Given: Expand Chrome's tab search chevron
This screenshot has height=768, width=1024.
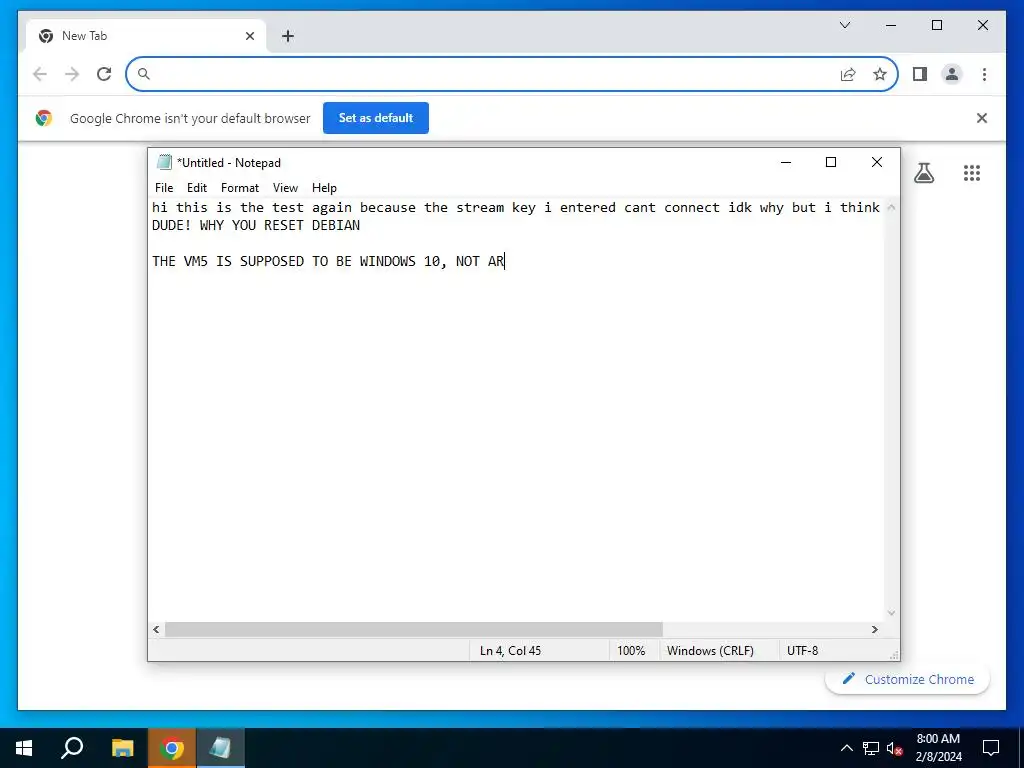Looking at the screenshot, I should point(844,25).
